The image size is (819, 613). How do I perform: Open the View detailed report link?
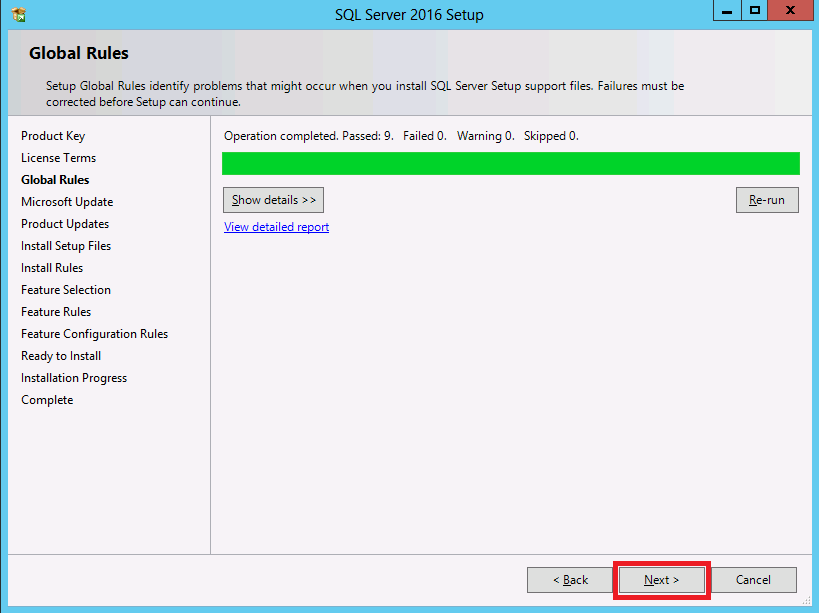(x=276, y=227)
